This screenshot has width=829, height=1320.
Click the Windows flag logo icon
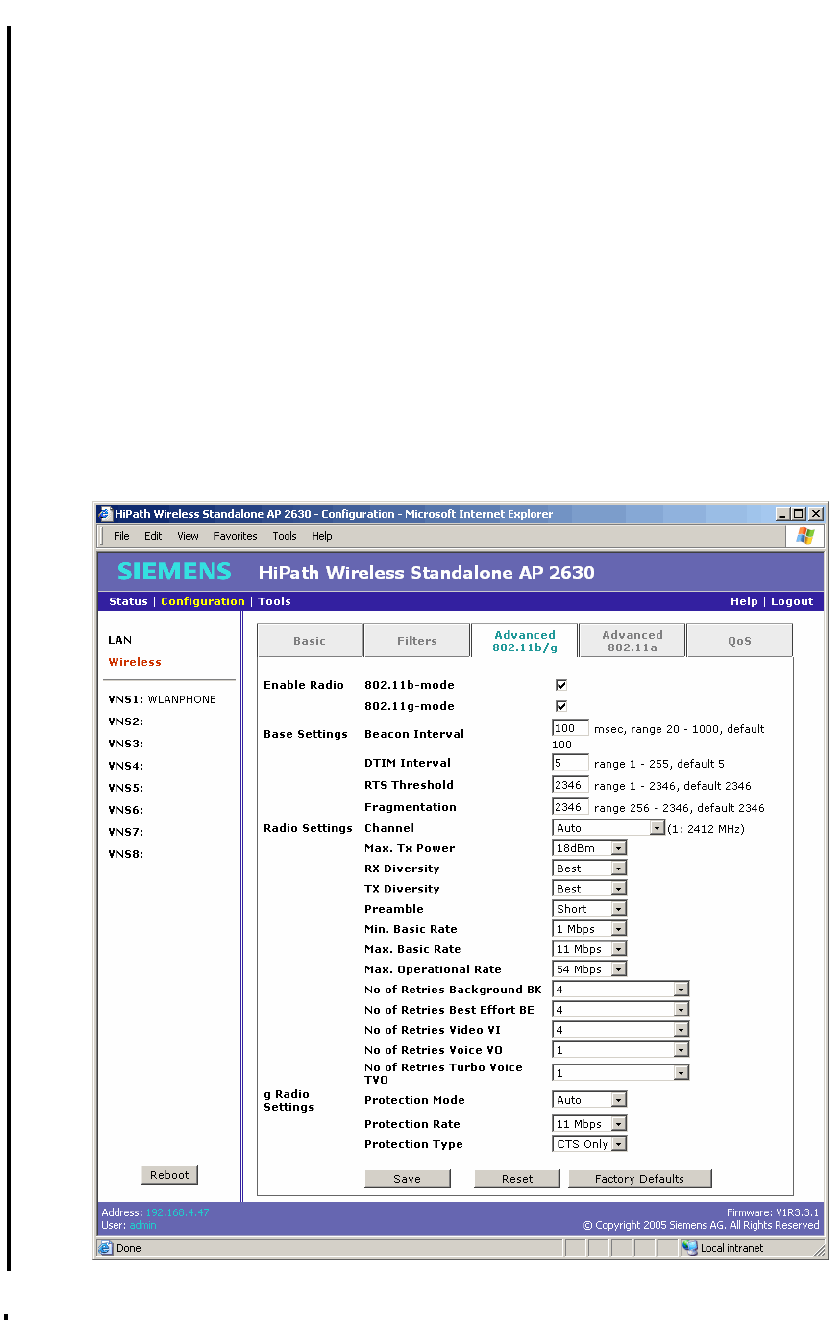805,536
